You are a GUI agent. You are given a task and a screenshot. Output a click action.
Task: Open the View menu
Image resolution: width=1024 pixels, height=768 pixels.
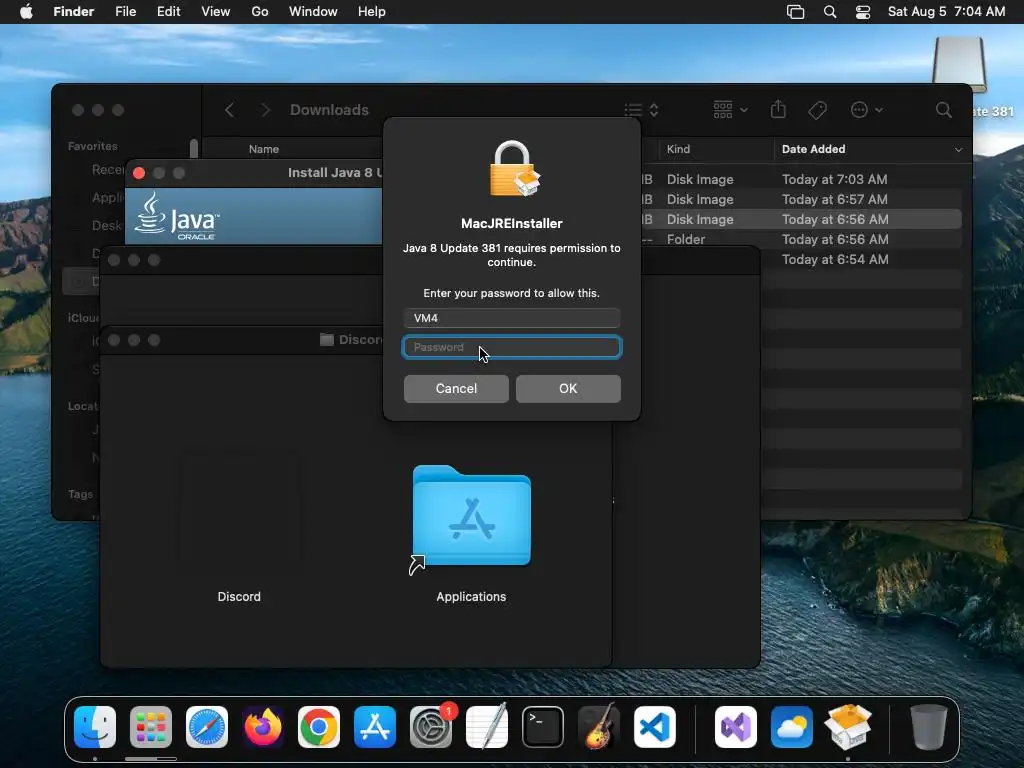click(216, 12)
